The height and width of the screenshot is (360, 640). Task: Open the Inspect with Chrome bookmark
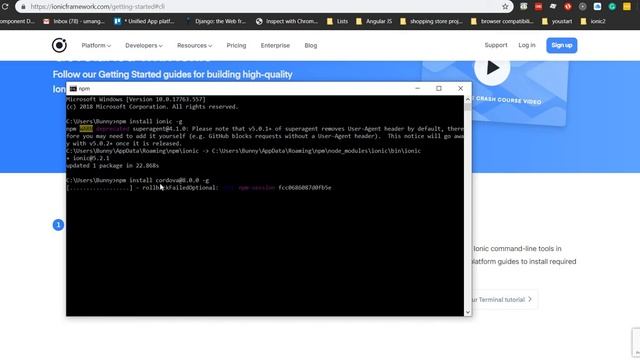[287, 21]
